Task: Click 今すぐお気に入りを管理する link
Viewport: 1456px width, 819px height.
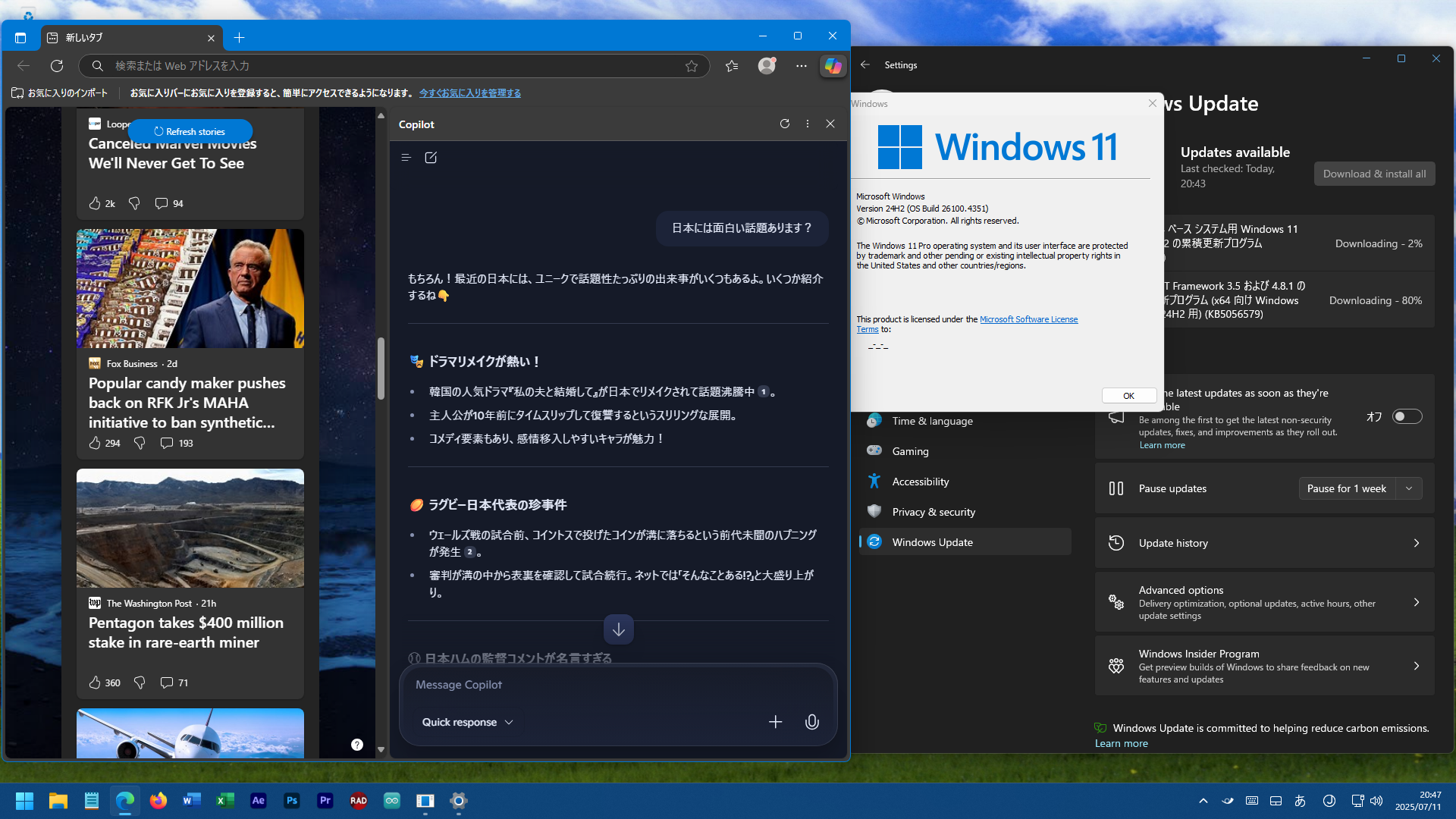Action: coord(470,93)
